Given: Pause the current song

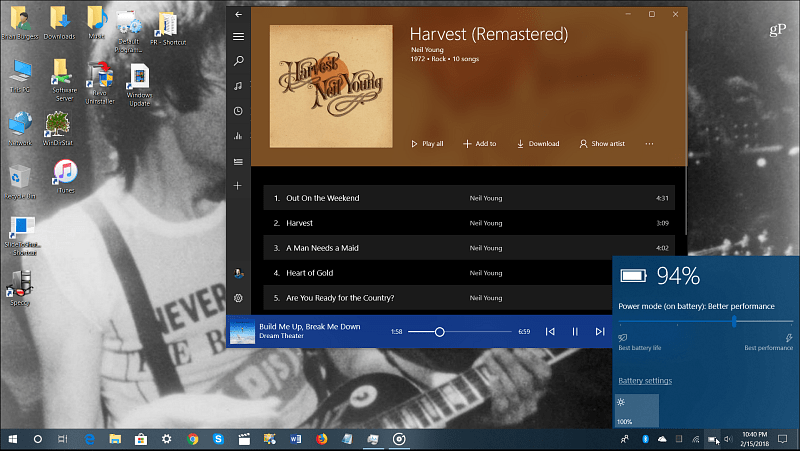Looking at the screenshot, I should (x=575, y=332).
